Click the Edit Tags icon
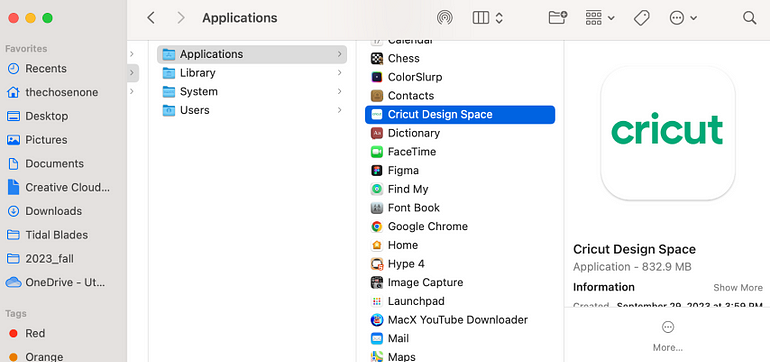Viewport: 770px width, 362px height. click(641, 18)
